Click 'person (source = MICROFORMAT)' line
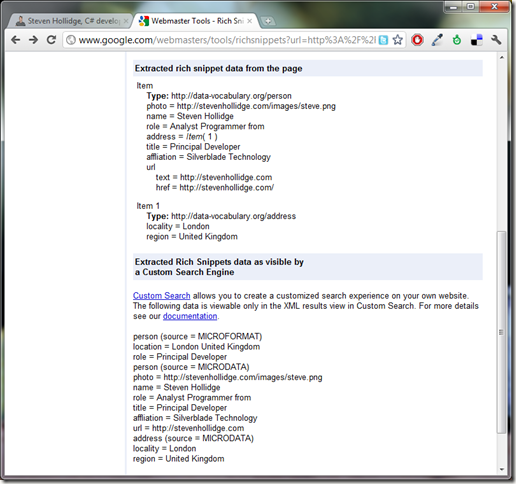Screen dimensions: 516x484 click(x=198, y=336)
